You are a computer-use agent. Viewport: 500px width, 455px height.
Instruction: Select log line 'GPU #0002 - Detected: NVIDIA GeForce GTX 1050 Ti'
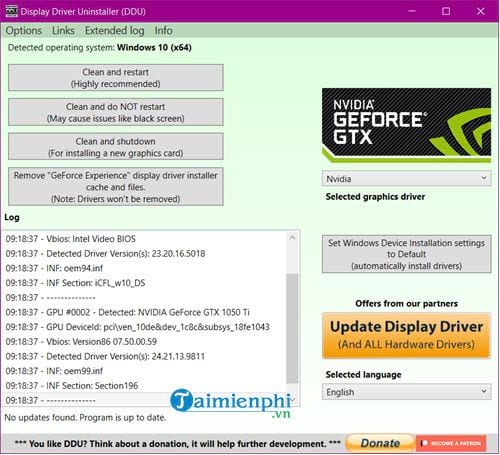click(127, 312)
